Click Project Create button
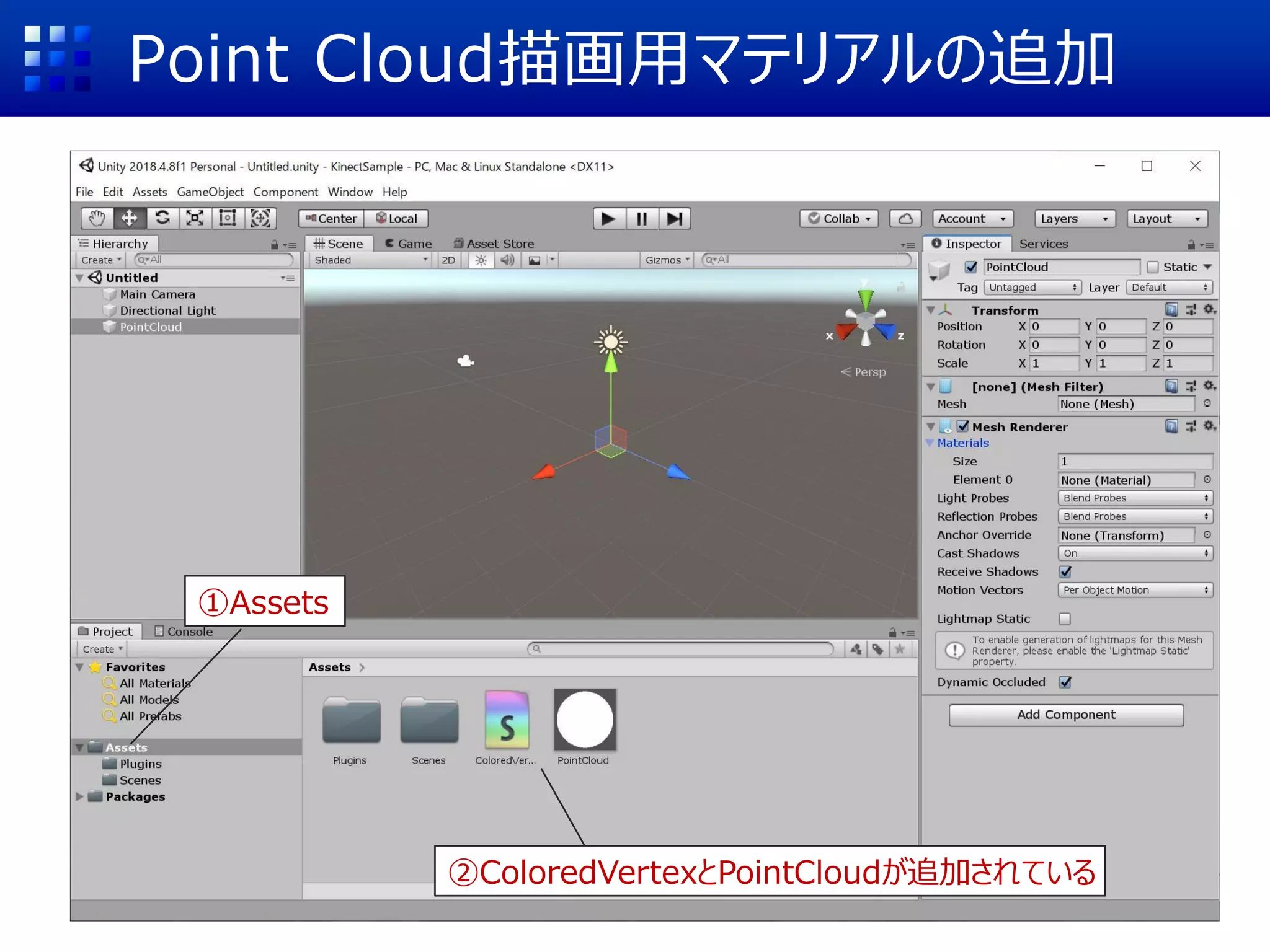Viewport: 1270px width, 952px height. [x=102, y=649]
